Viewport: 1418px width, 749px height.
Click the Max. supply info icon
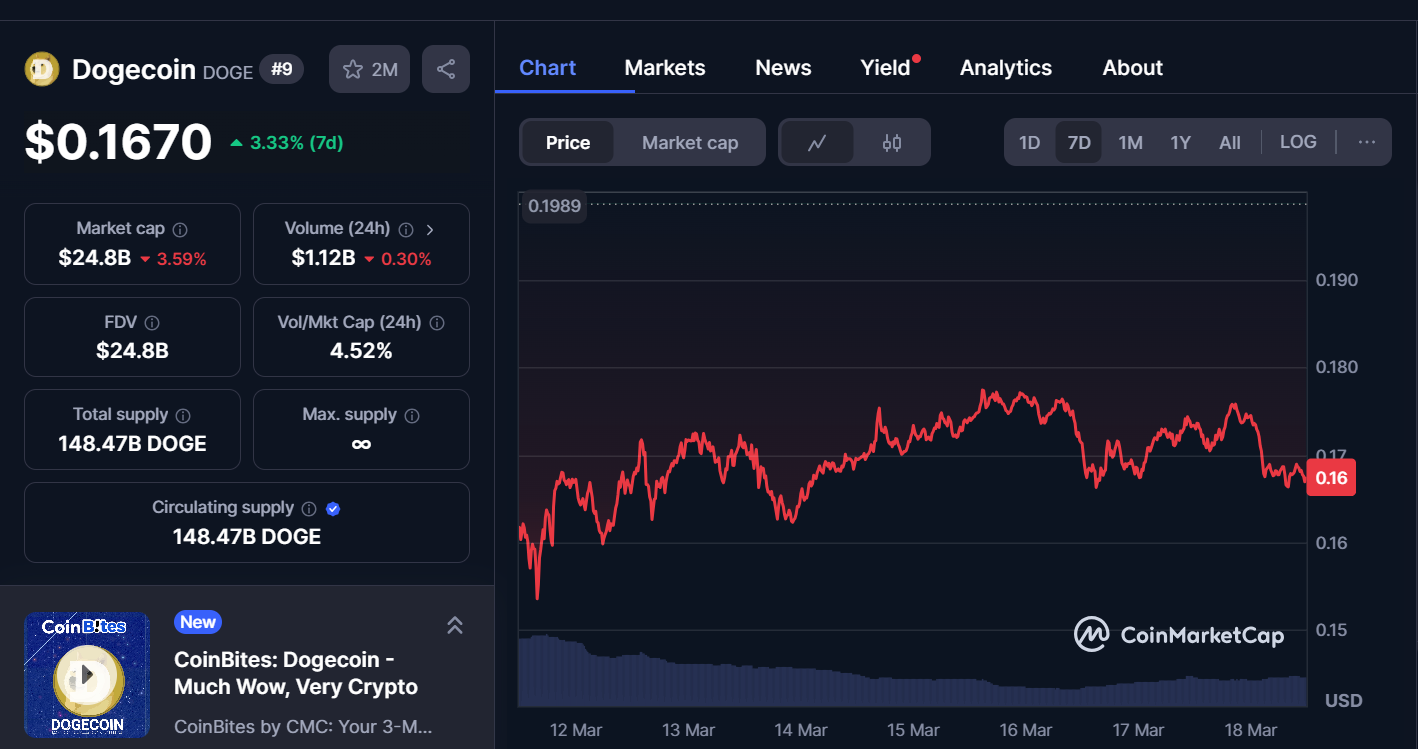412,415
